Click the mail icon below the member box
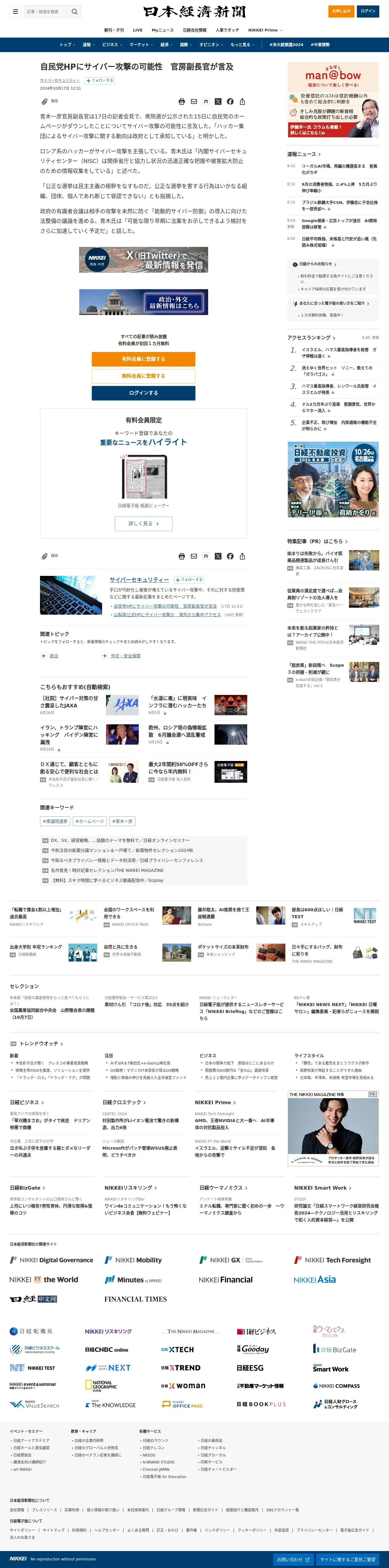 click(194, 556)
